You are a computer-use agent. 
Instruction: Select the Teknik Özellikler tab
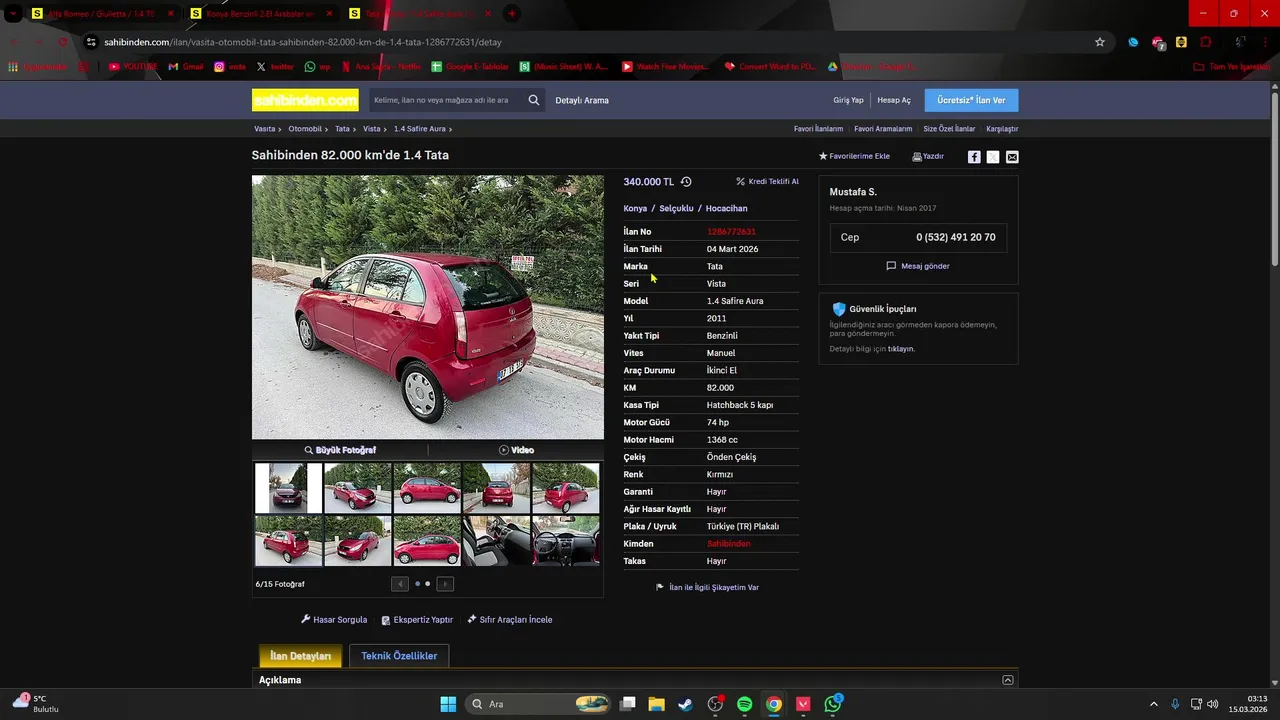399,656
